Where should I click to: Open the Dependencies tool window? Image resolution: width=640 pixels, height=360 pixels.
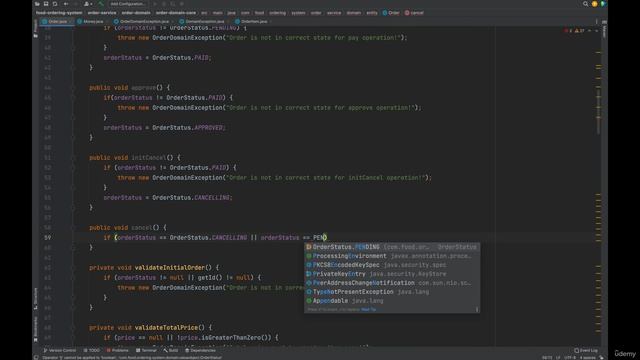(200, 350)
